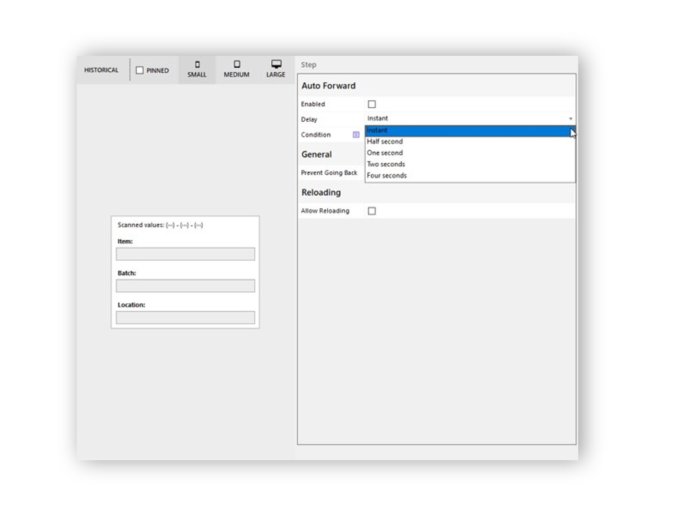Viewport: 677px width, 524px height.
Task: Switch to the Historical tab
Action: 101,70
